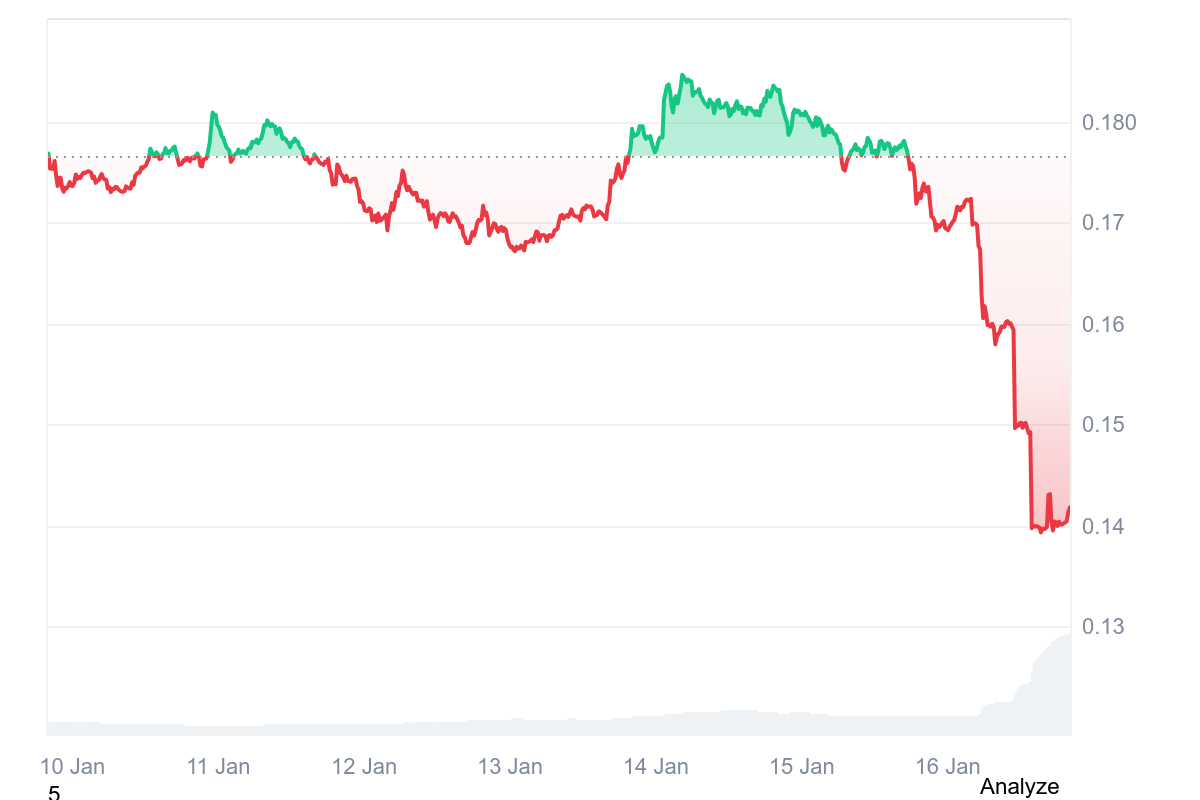Click the number 5 below the chart
This screenshot has height=800, width=1200.
pyautogui.click(x=54, y=794)
